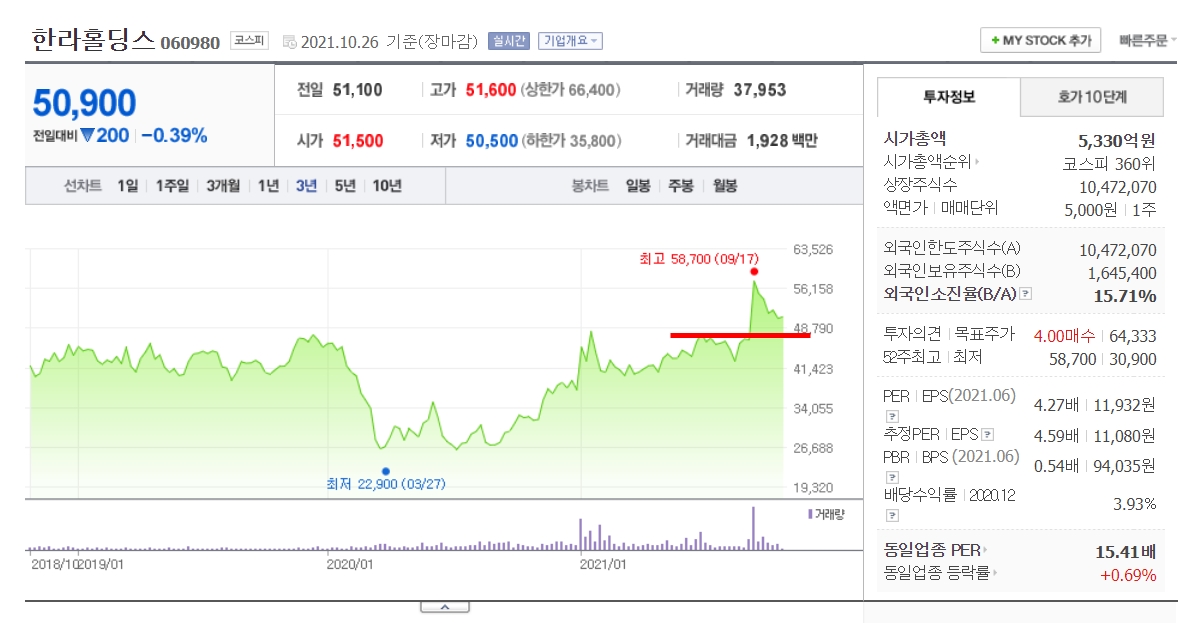The height and width of the screenshot is (623, 1179).
Task: Select the 1주일 line chart period
Action: (172, 186)
